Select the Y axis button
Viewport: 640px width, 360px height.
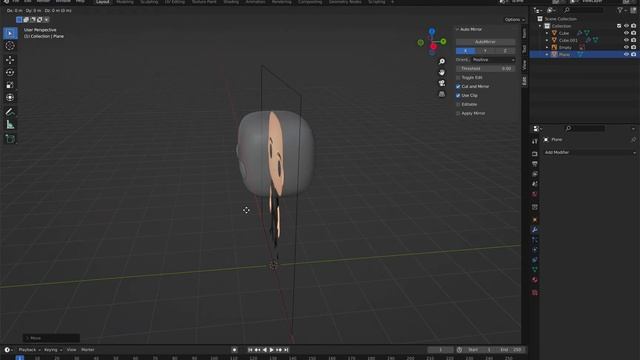coord(485,51)
